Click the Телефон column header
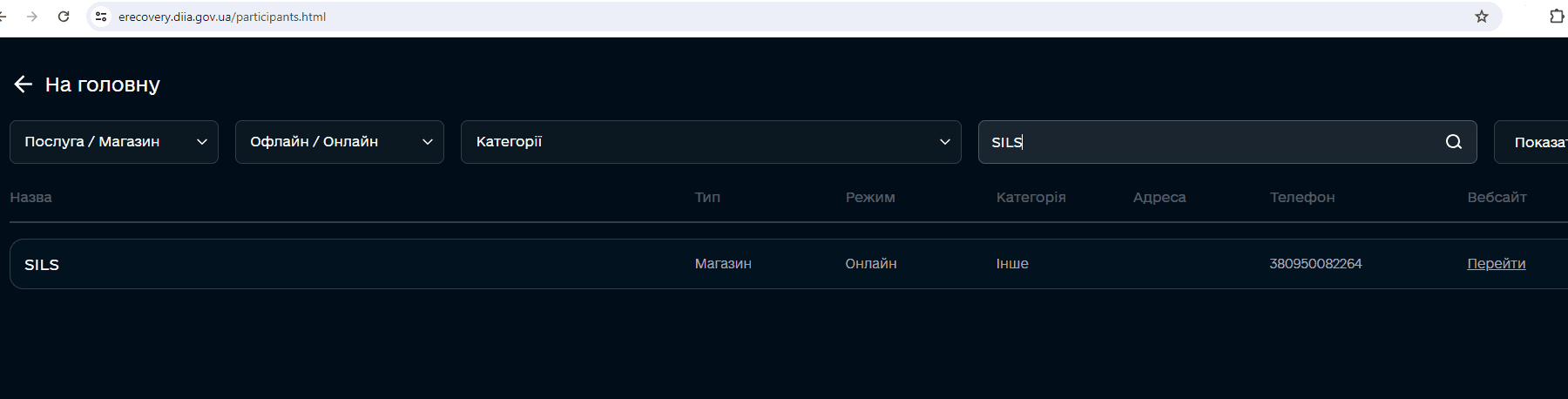 (x=1301, y=198)
